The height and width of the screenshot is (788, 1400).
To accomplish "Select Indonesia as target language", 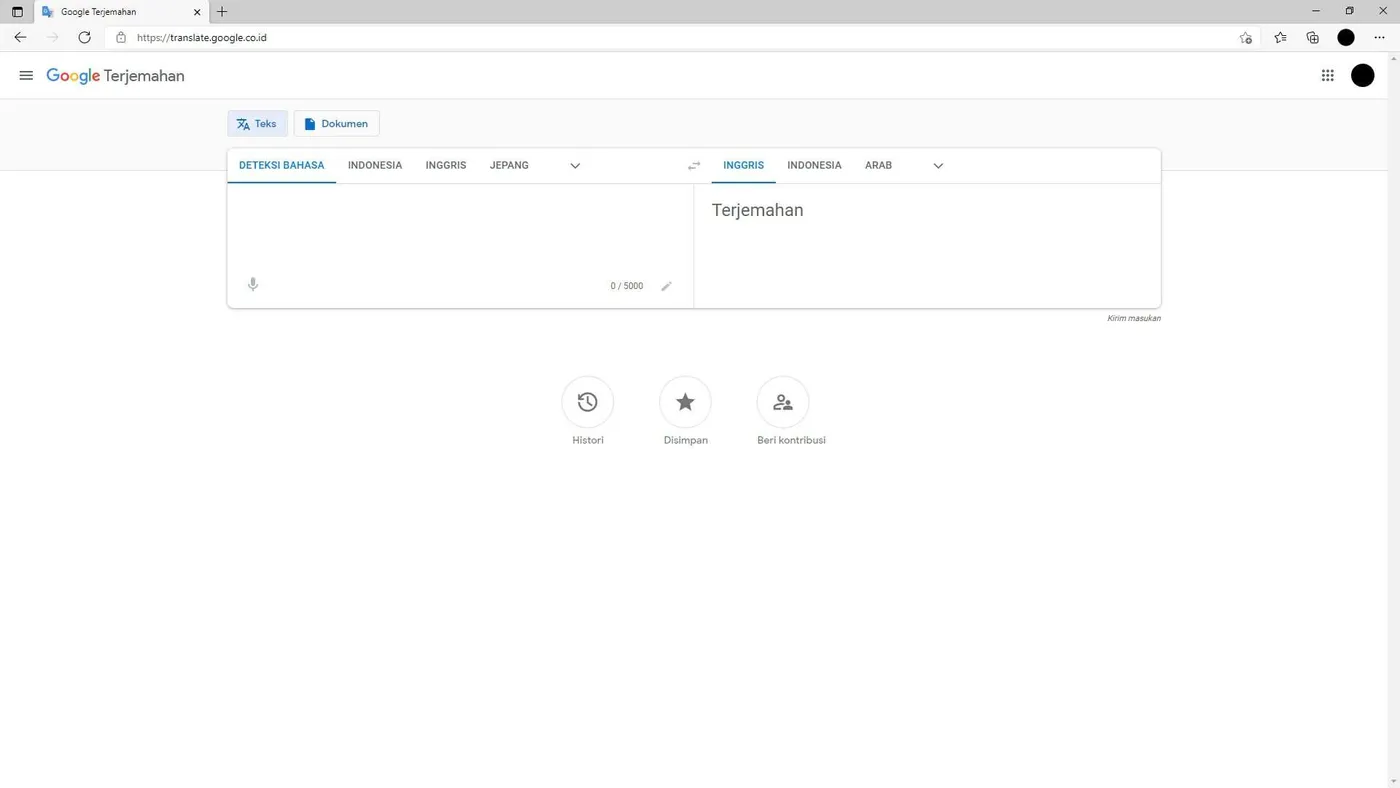I will click(814, 166).
